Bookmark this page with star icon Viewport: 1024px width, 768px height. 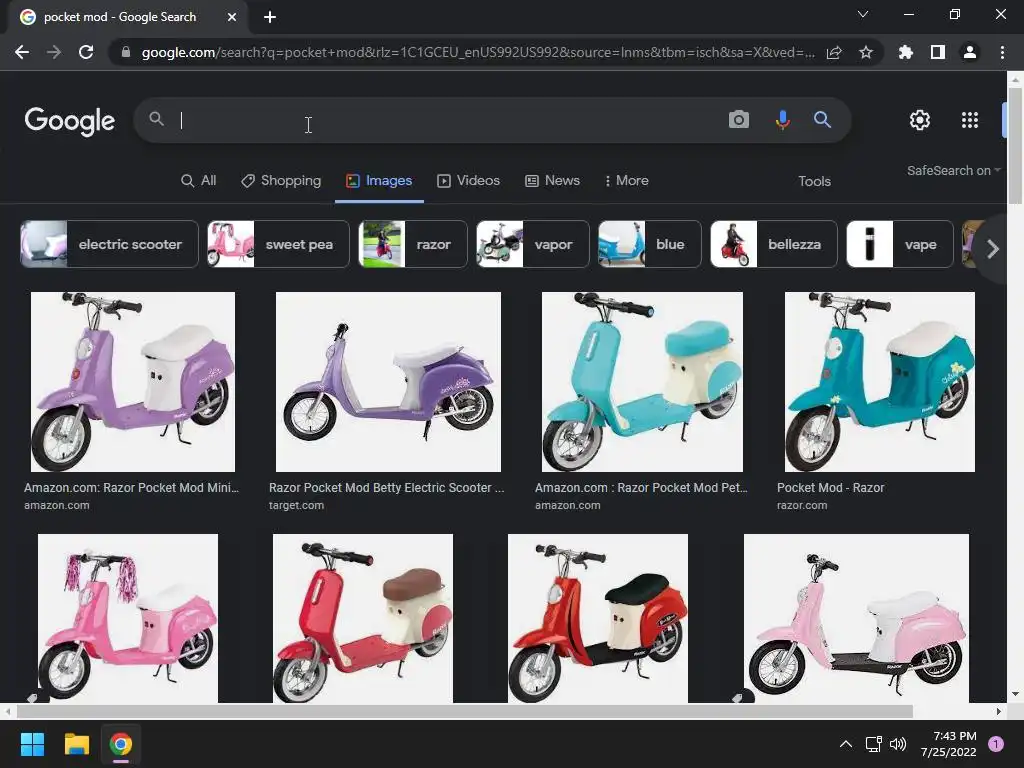coord(866,52)
